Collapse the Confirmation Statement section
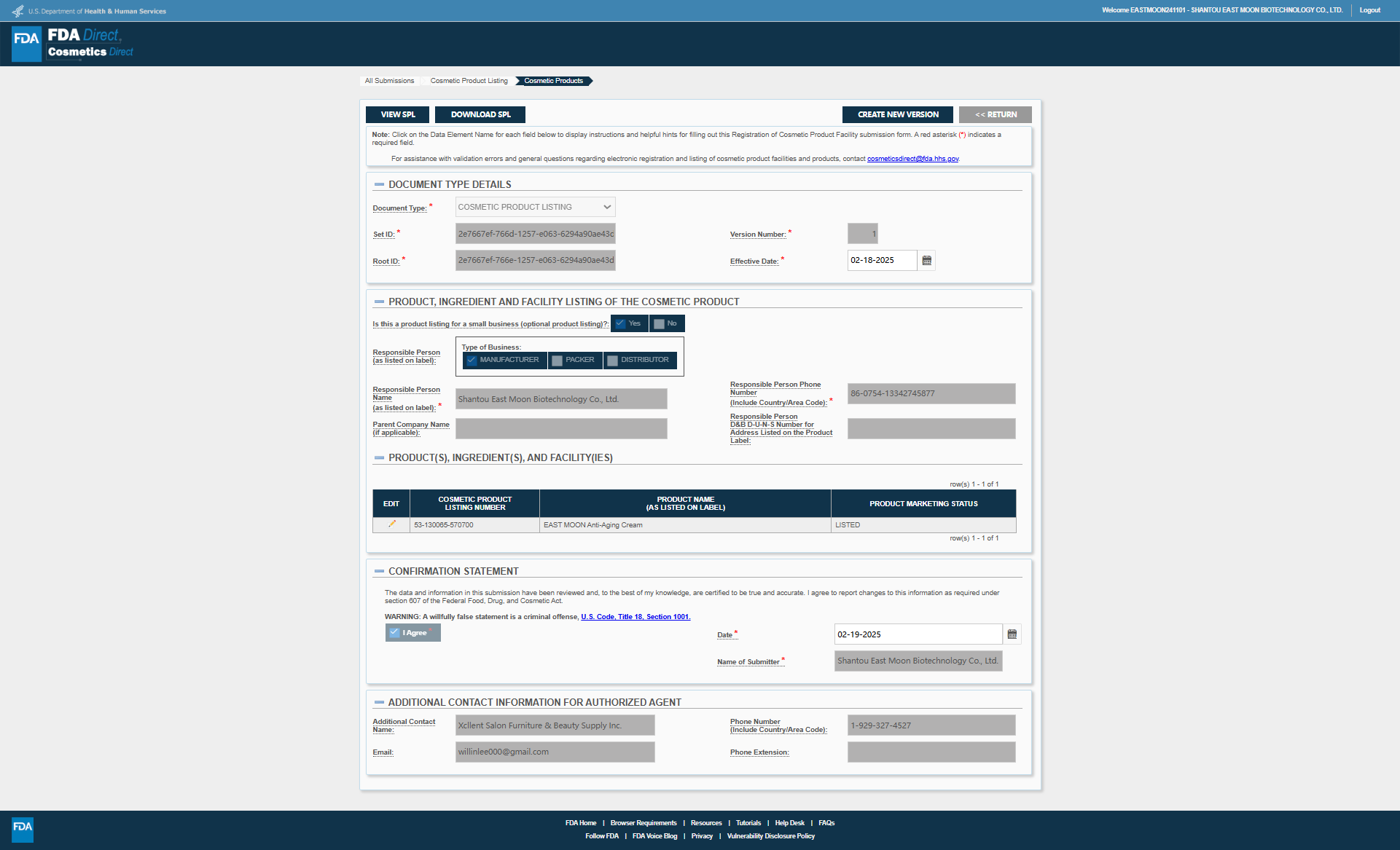 pyautogui.click(x=379, y=572)
